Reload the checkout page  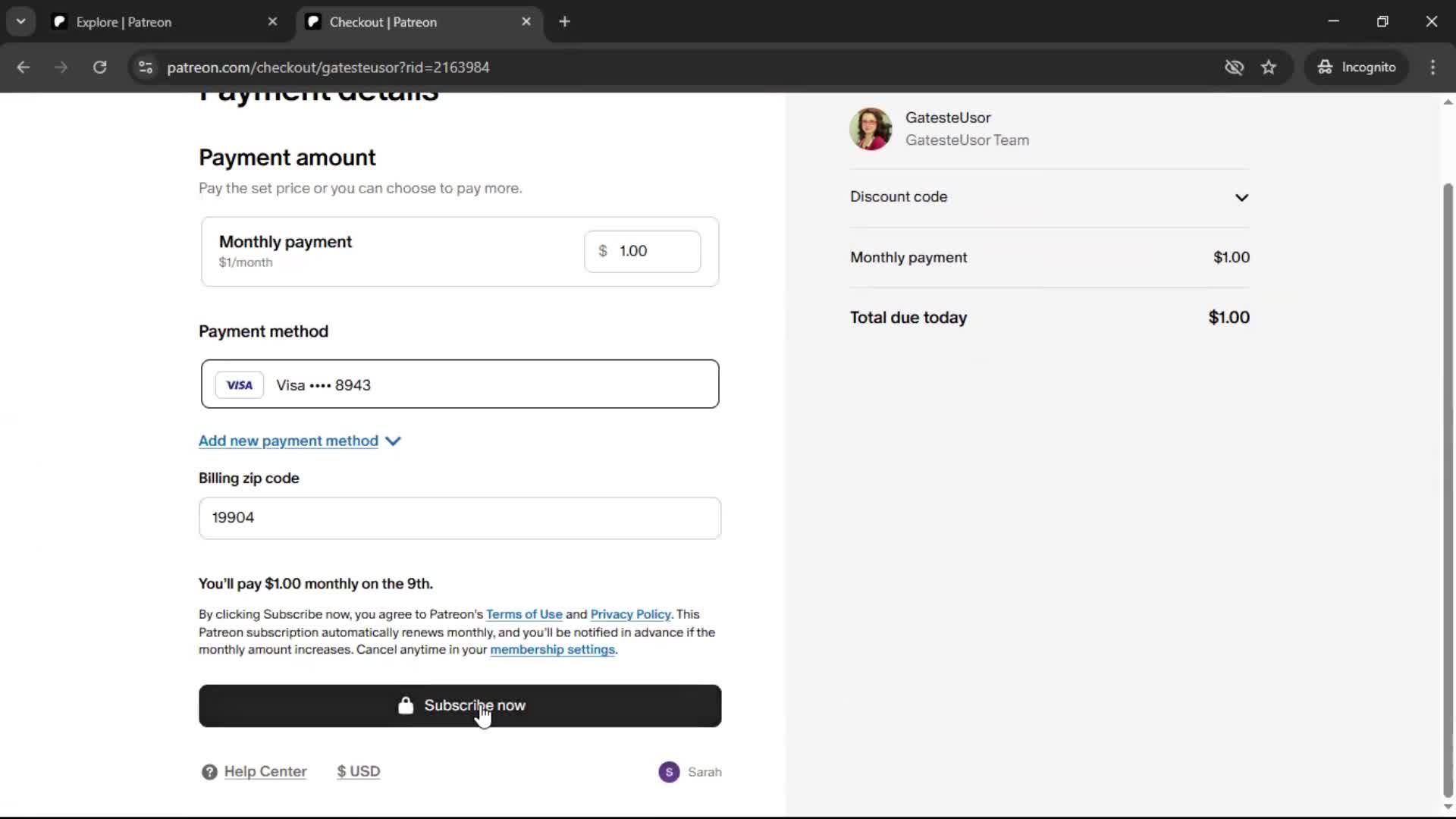point(99,67)
